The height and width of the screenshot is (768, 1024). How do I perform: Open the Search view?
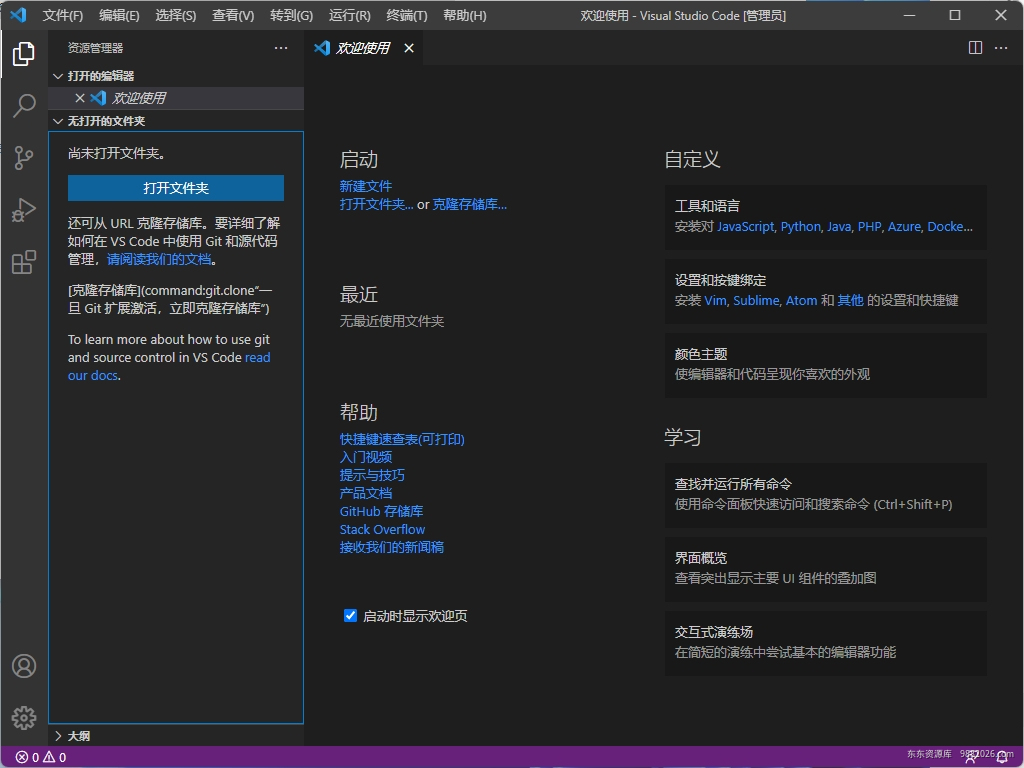coord(23,106)
